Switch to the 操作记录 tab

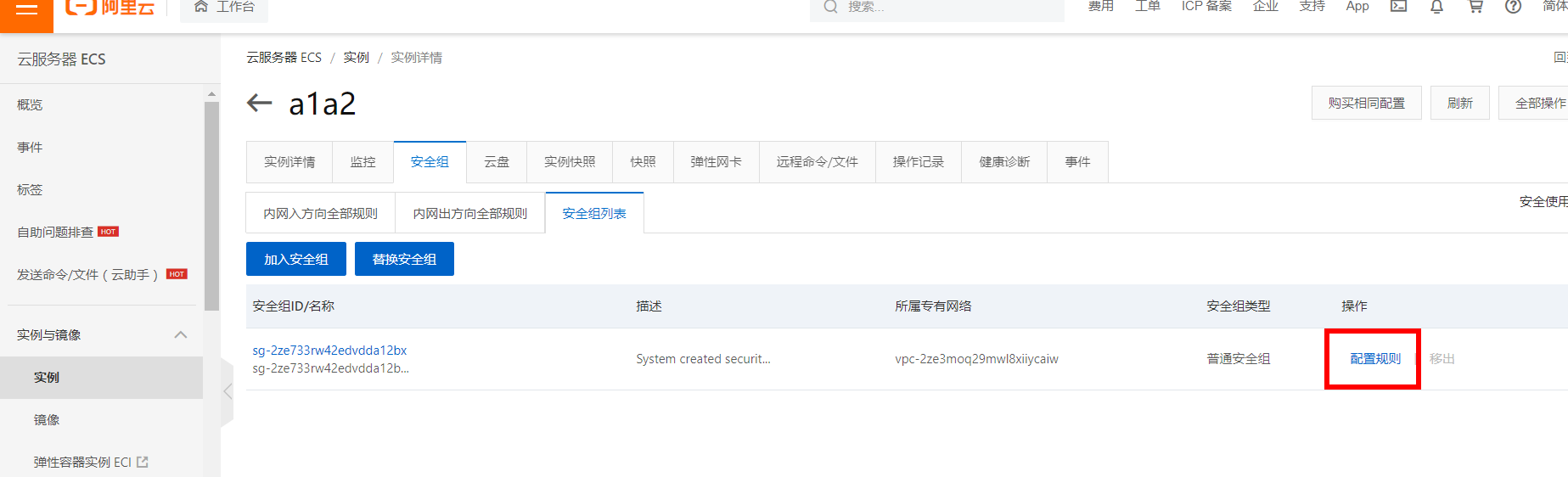(918, 162)
